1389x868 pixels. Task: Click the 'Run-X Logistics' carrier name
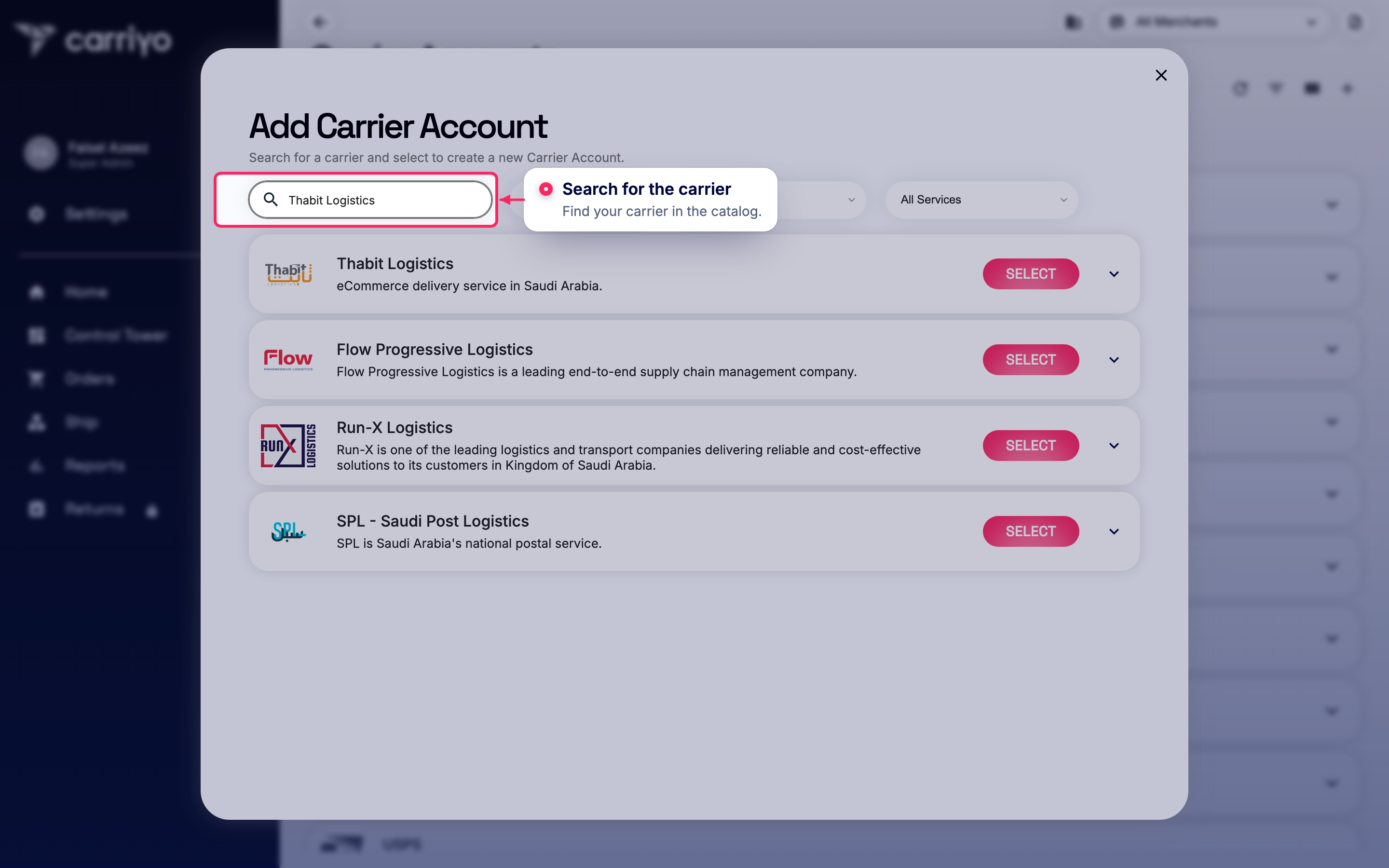(x=395, y=428)
